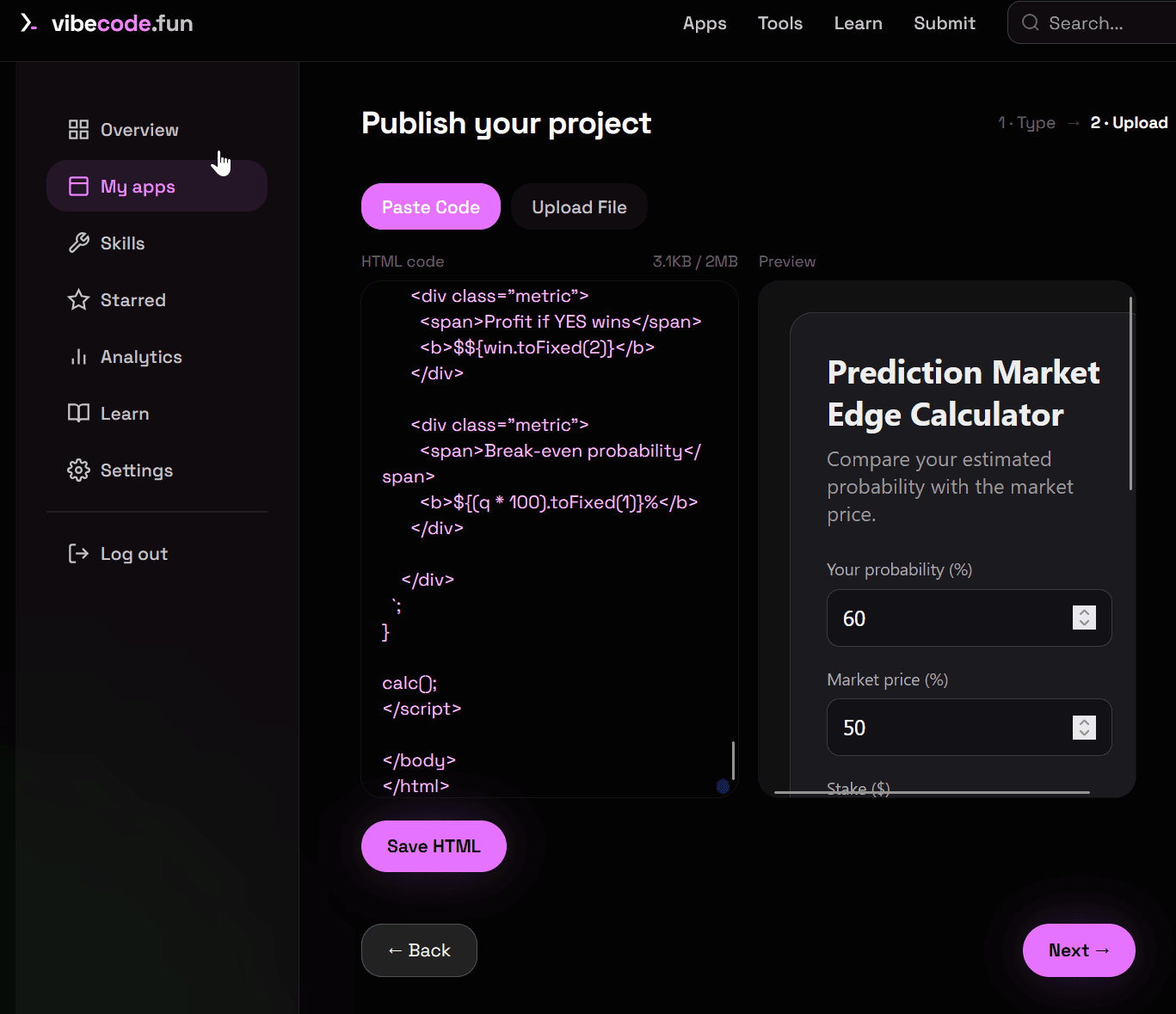The height and width of the screenshot is (1014, 1176).
Task: Click the 2 · Upload step label
Action: click(1129, 123)
